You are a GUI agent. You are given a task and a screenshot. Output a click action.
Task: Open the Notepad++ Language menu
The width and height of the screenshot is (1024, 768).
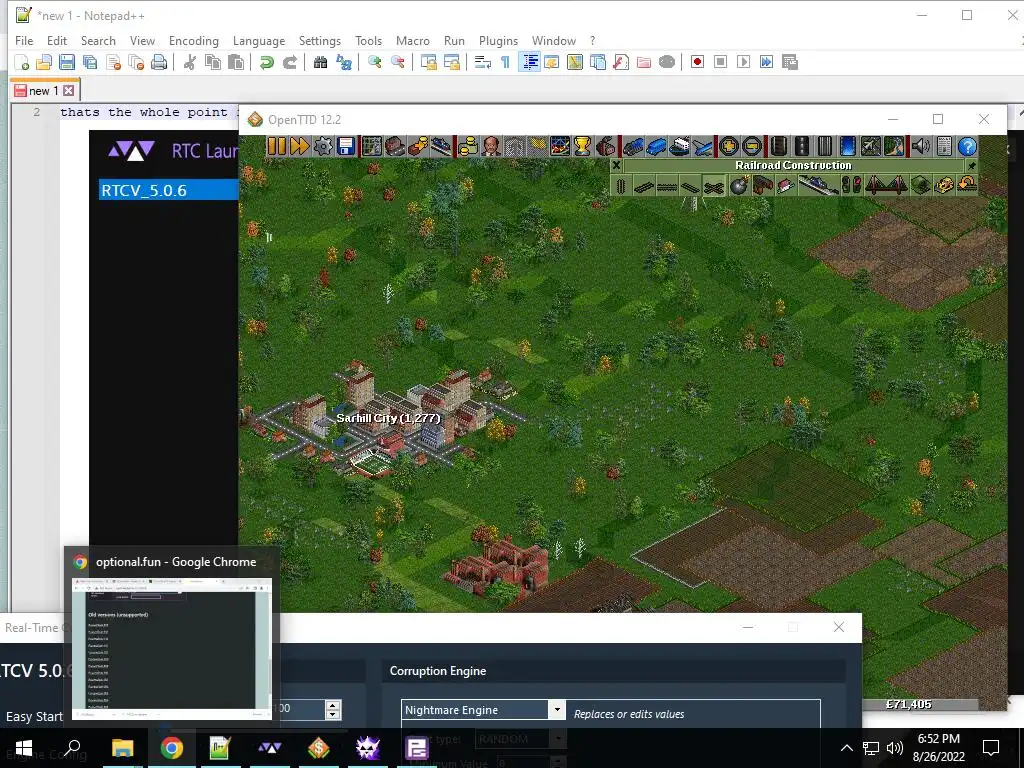pos(259,40)
